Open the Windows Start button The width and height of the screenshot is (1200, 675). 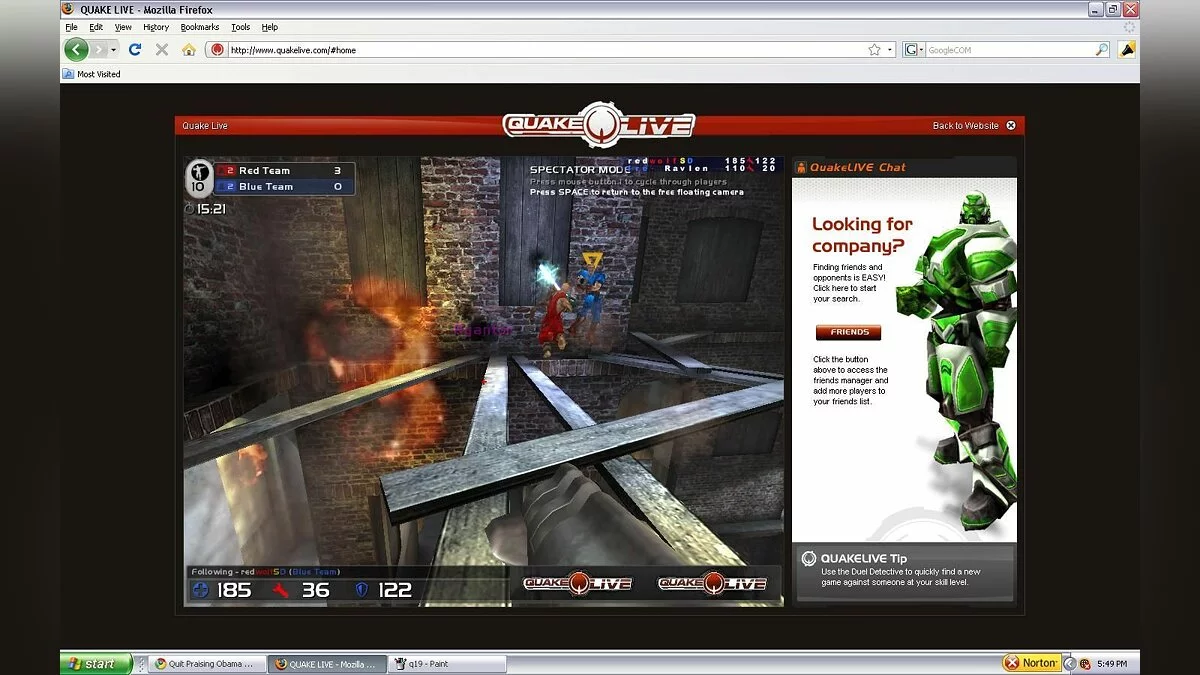coord(96,663)
